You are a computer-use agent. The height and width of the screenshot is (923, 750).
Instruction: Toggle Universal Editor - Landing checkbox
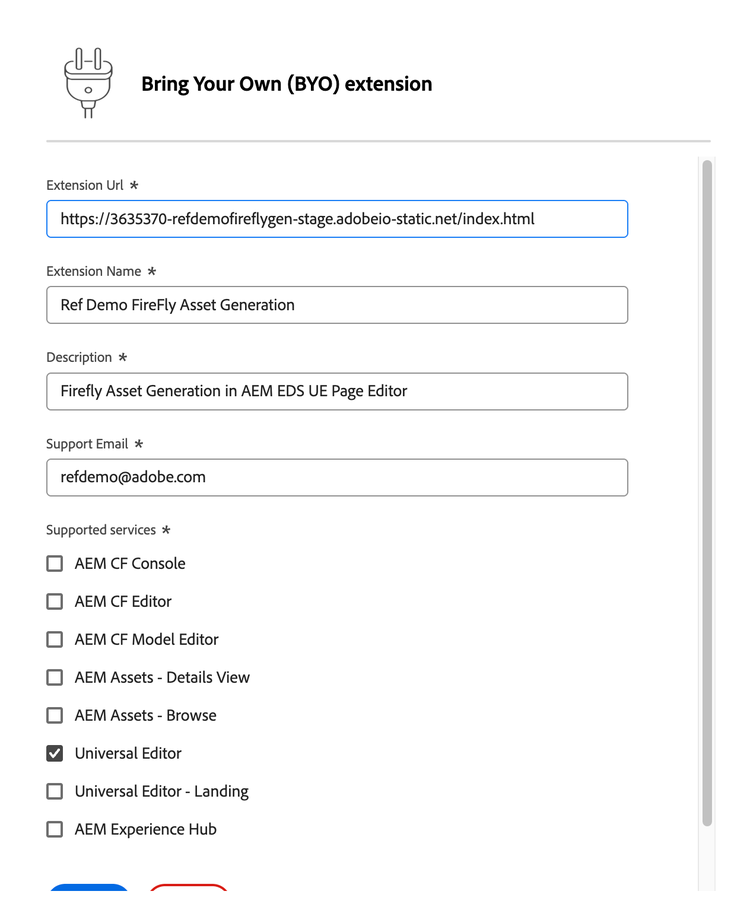pyautogui.click(x=55, y=792)
